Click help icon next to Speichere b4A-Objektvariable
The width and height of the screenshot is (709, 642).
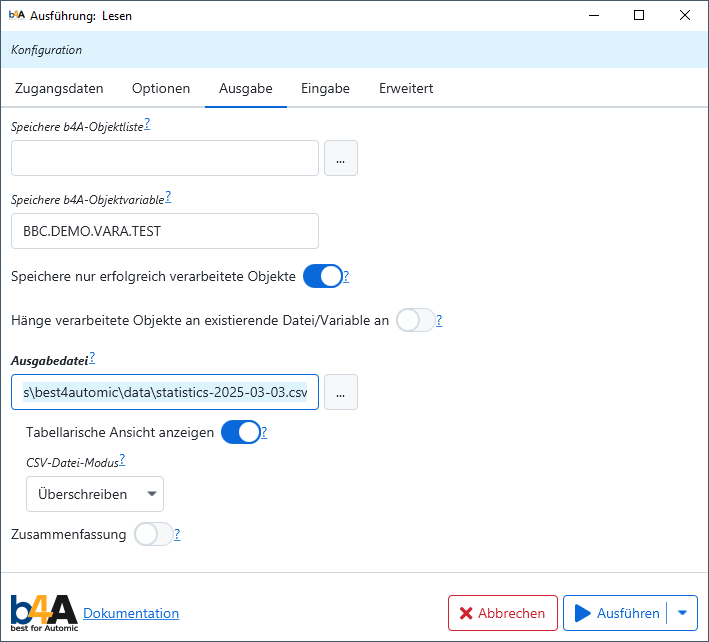coord(168,197)
